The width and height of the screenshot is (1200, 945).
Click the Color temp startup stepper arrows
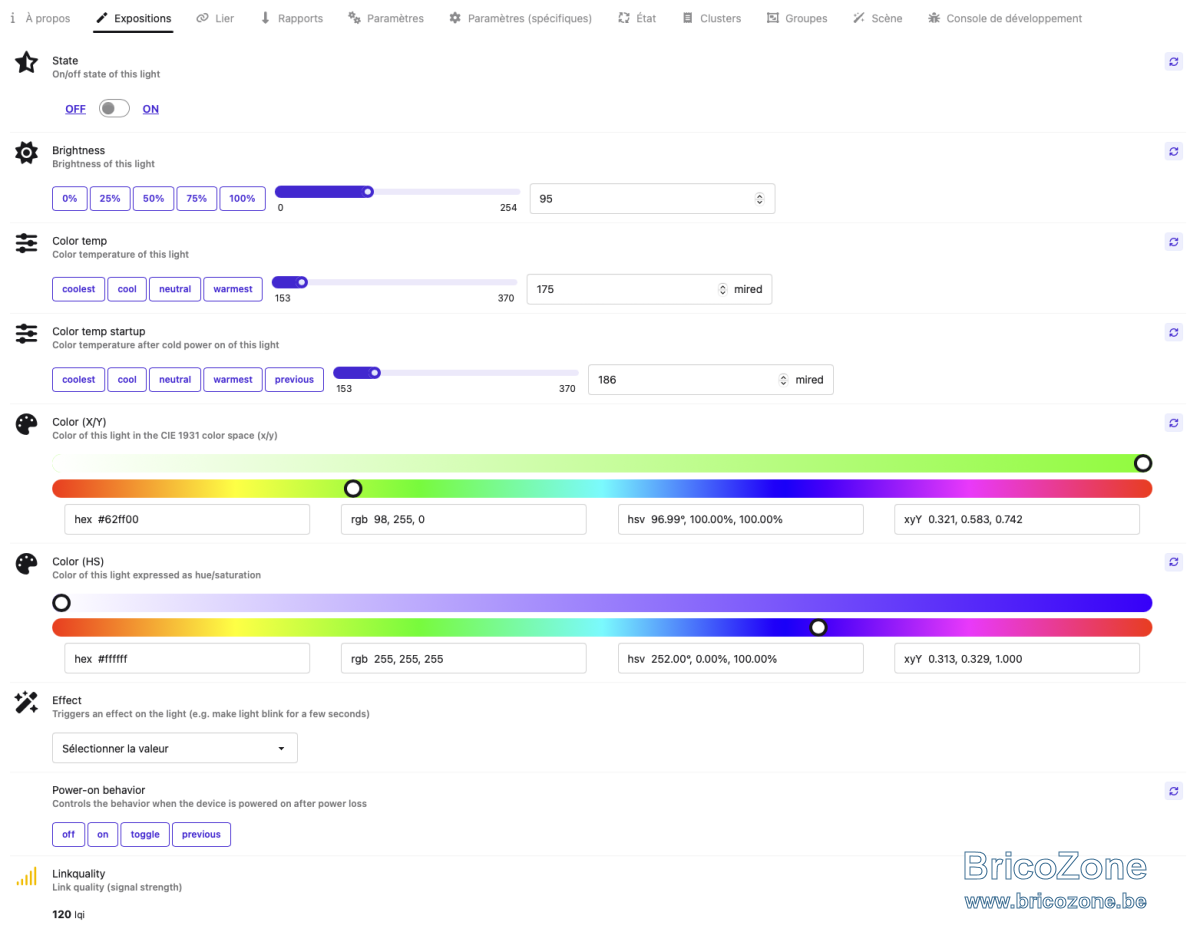click(x=783, y=380)
